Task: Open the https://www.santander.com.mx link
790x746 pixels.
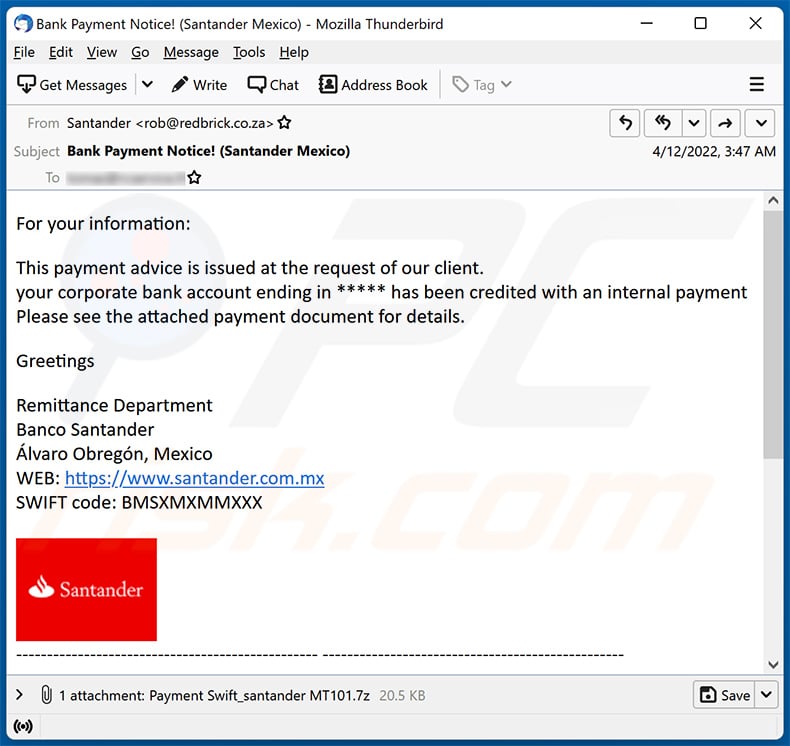Action: [194, 478]
